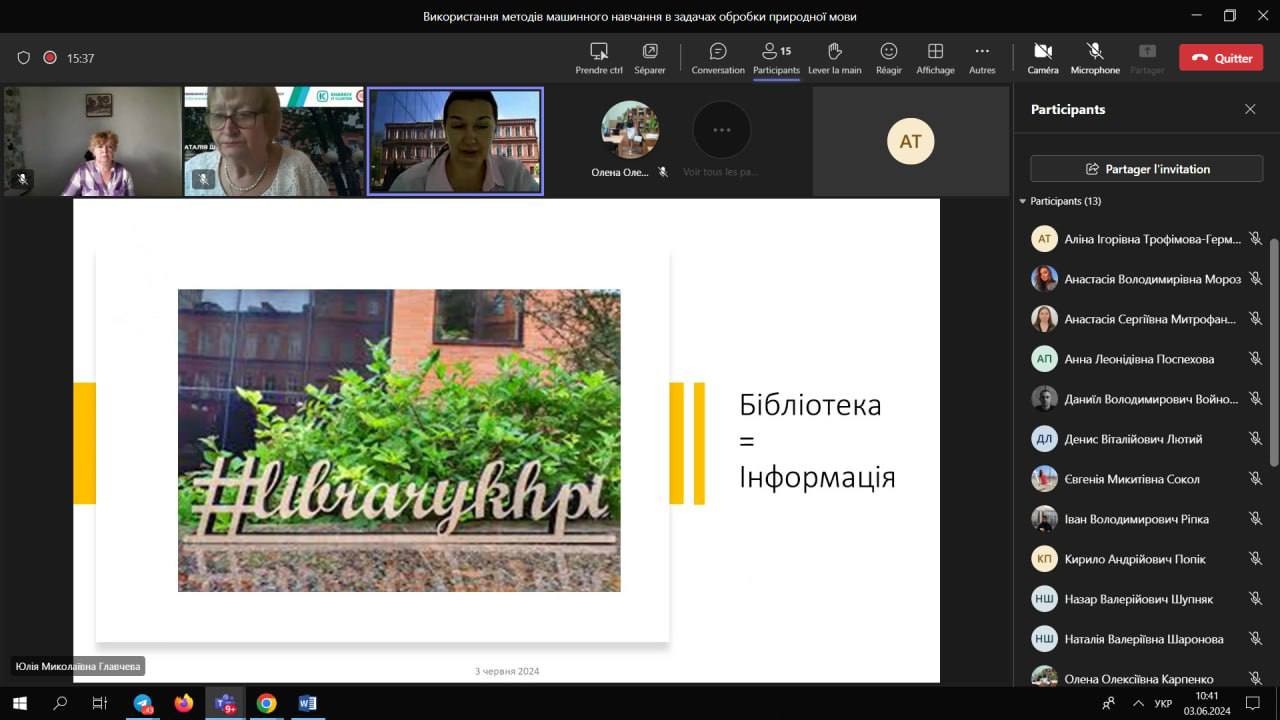Click the Séparer pop-out icon
Image resolution: width=1280 pixels, height=720 pixels.
pyautogui.click(x=650, y=52)
